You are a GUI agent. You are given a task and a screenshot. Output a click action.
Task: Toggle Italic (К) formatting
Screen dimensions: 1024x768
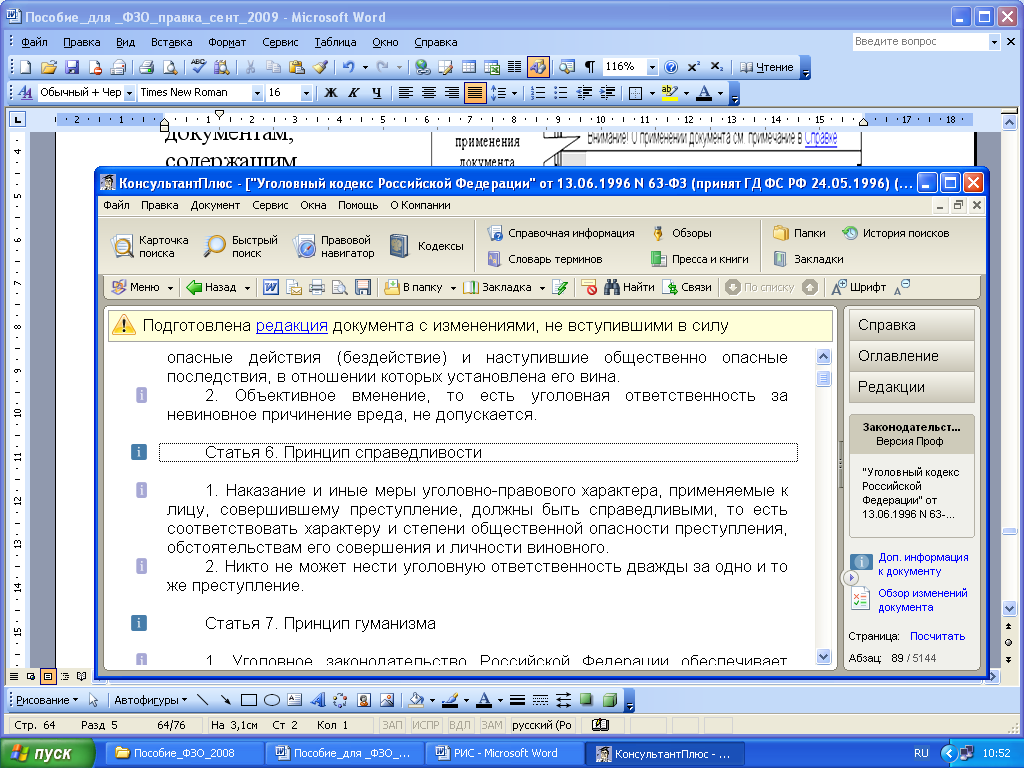353,93
